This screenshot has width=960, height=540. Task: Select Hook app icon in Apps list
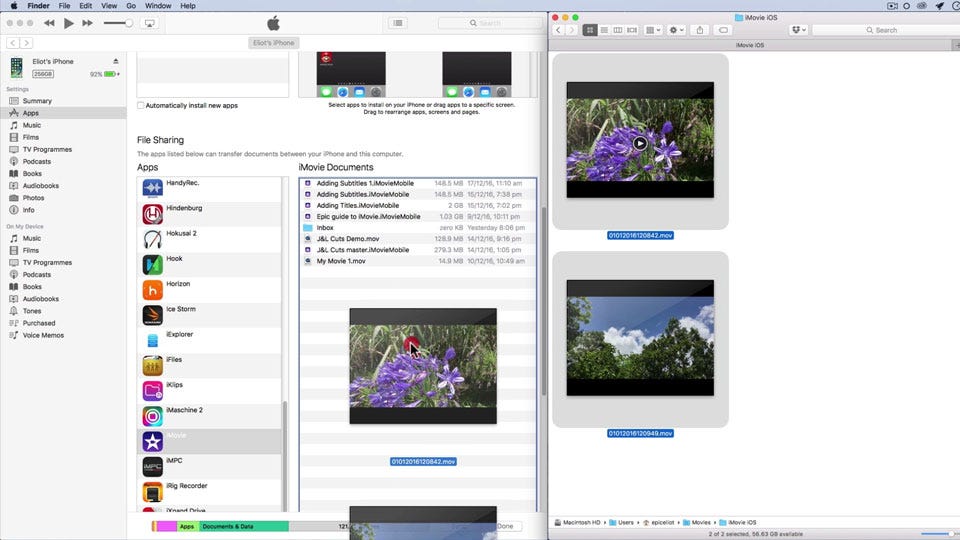coord(152,264)
